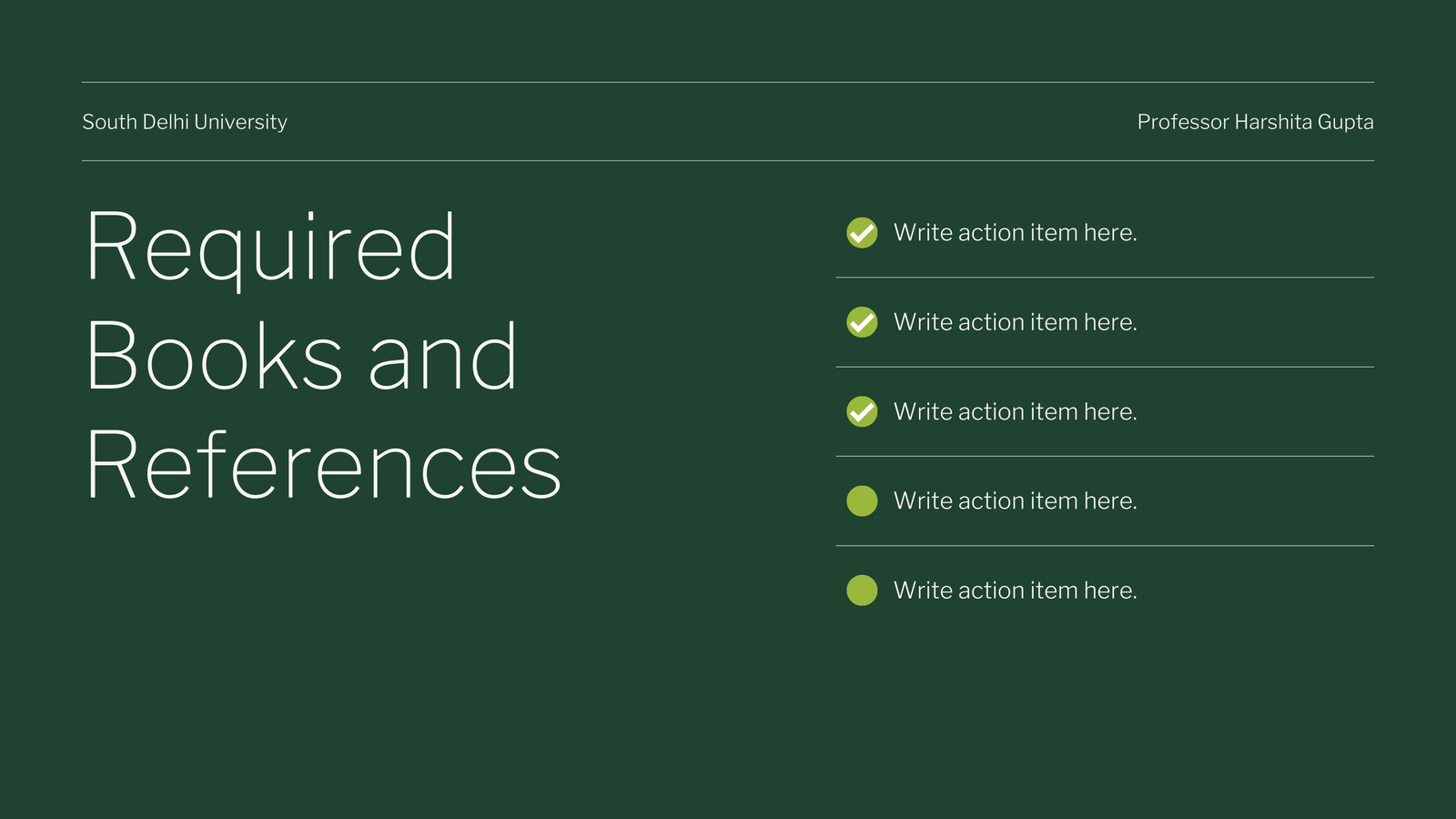Select the horizontal line above the header text
The width and height of the screenshot is (1456, 819).
(x=728, y=82)
